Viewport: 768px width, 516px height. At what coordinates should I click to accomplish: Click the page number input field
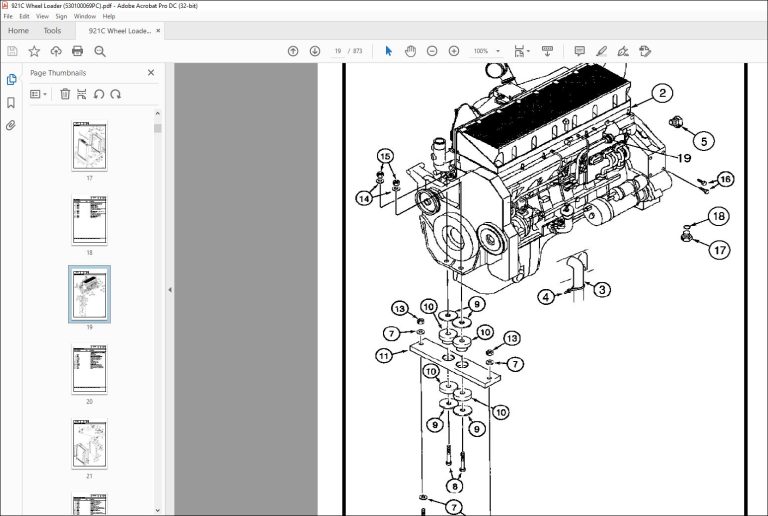(x=338, y=51)
